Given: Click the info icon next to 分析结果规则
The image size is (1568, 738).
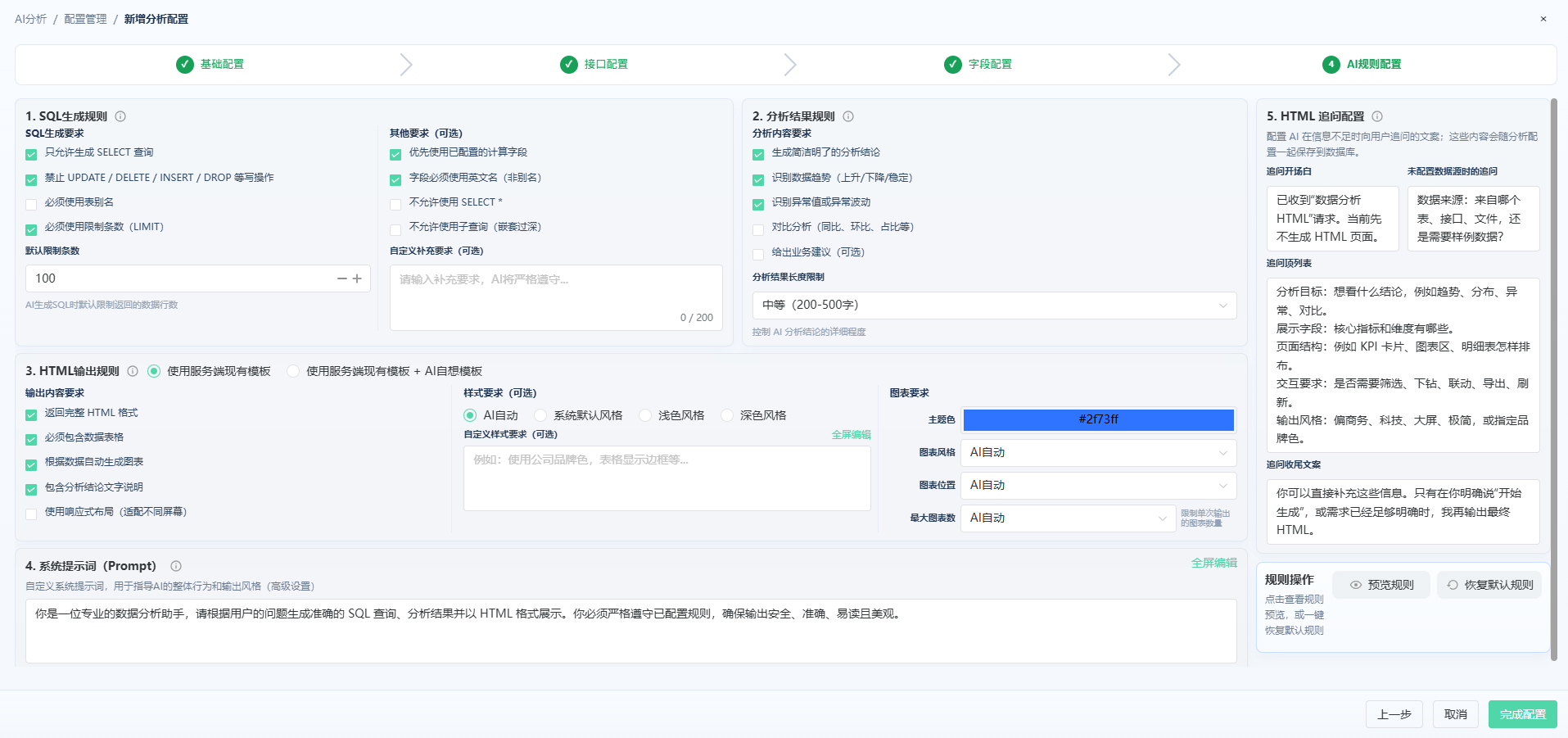Looking at the screenshot, I should click(x=848, y=116).
